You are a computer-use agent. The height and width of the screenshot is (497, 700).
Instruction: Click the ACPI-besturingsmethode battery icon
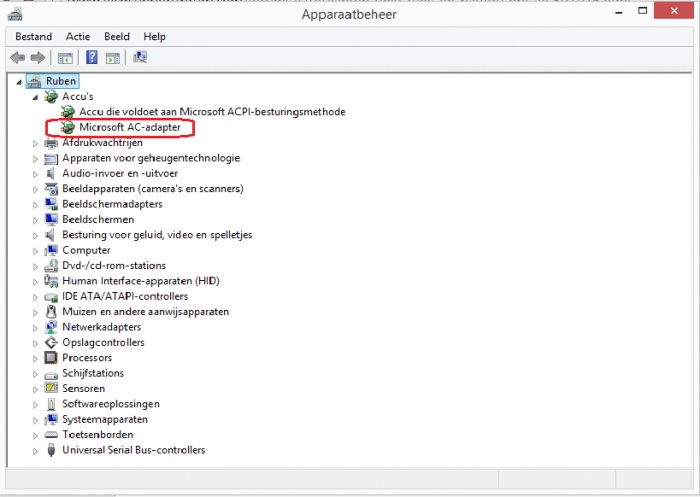(68, 112)
